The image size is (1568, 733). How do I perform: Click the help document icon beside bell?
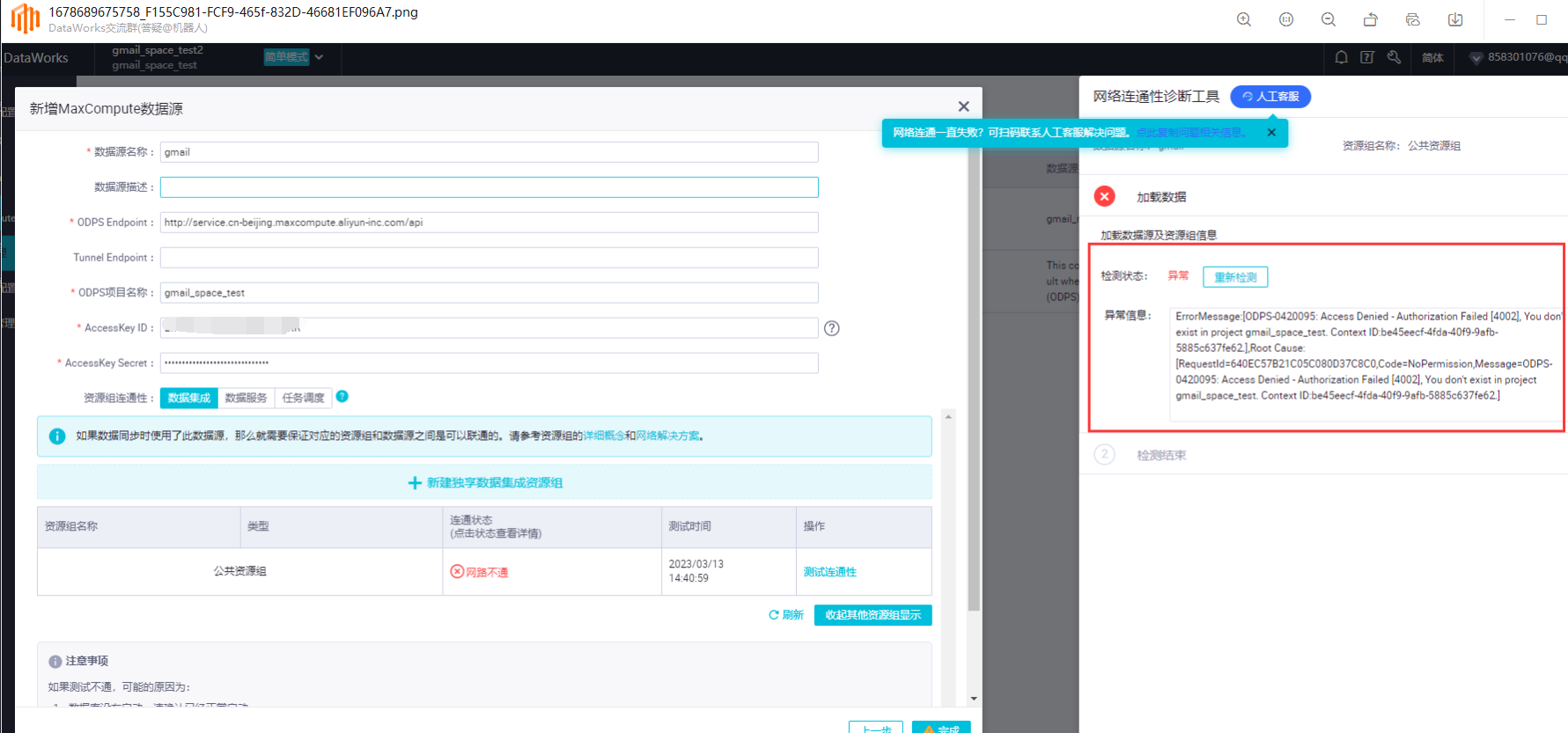point(1367,57)
